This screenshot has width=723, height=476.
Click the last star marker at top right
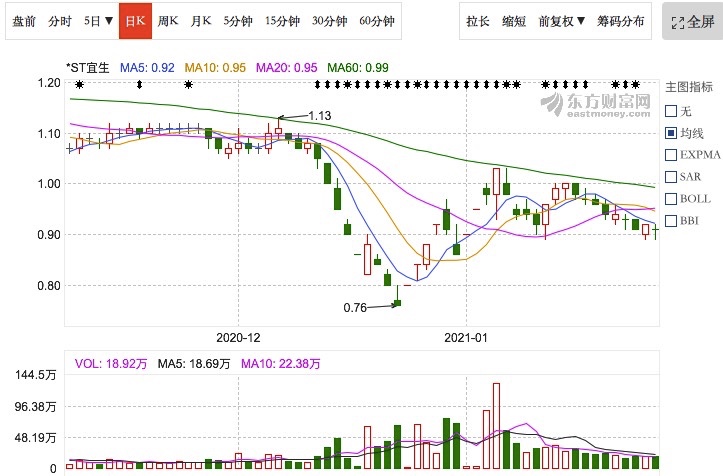click(636, 85)
